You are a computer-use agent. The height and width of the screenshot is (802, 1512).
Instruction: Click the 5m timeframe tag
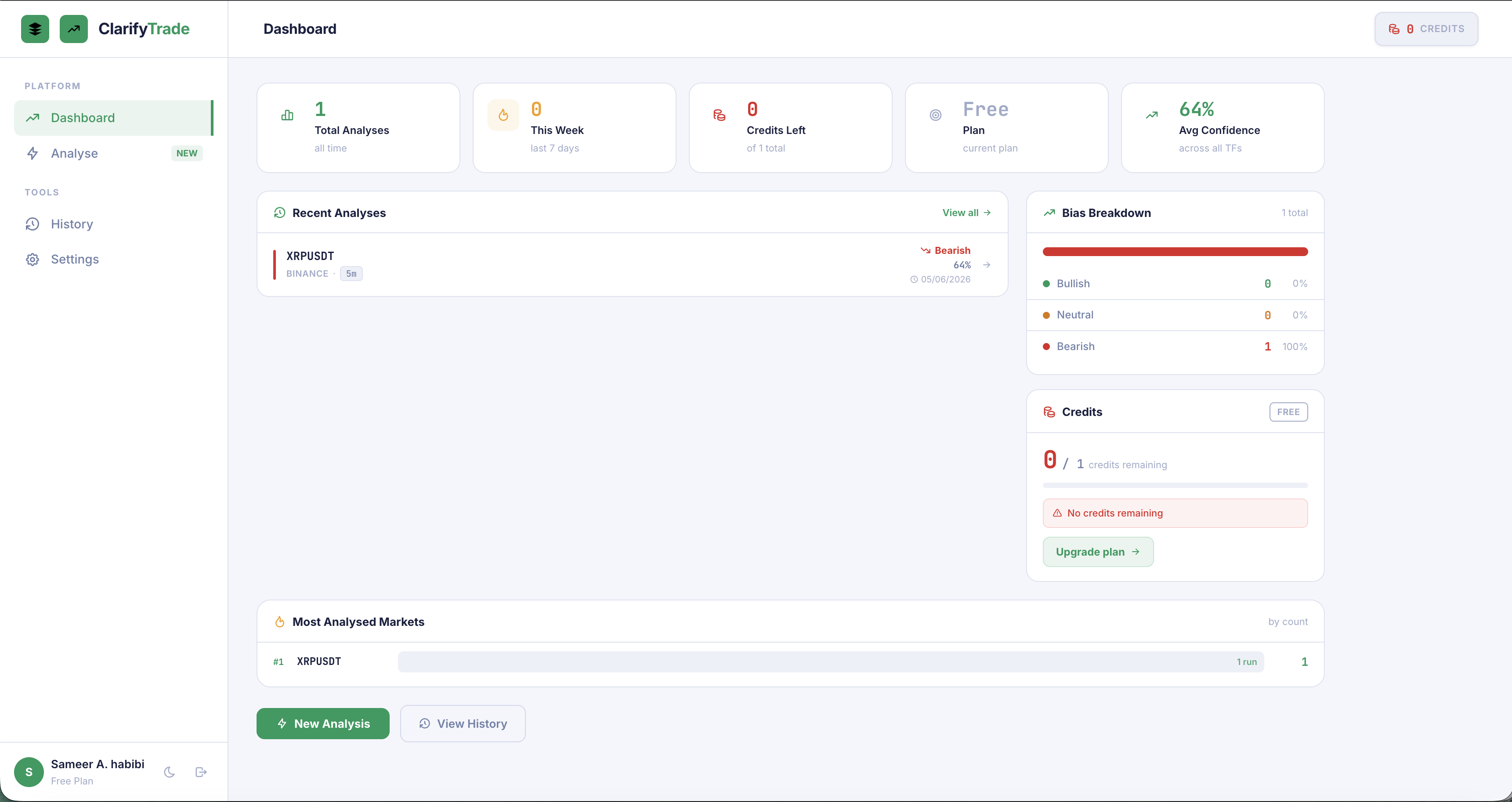pyautogui.click(x=351, y=273)
